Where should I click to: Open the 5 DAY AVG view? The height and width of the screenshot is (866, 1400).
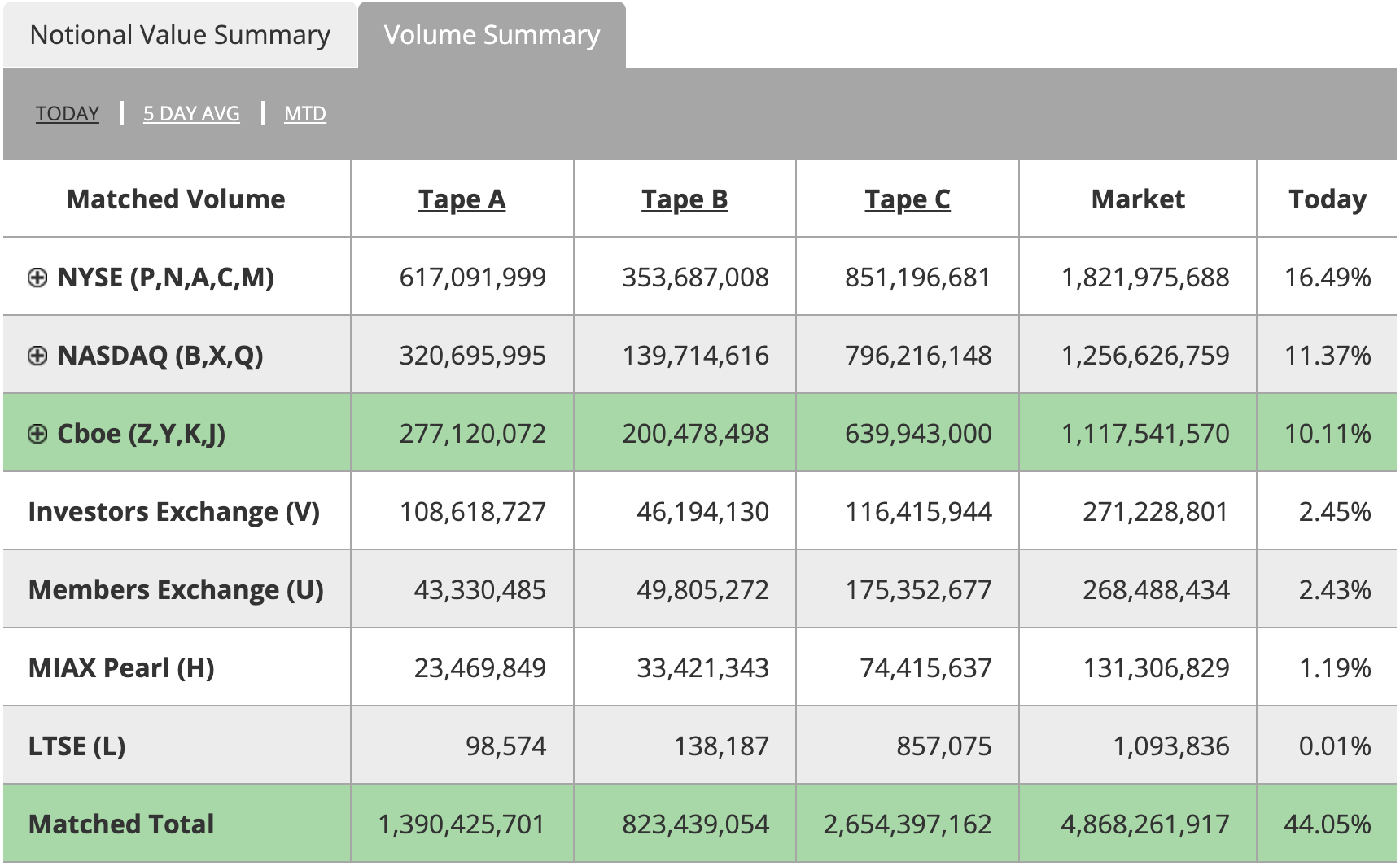[191, 113]
